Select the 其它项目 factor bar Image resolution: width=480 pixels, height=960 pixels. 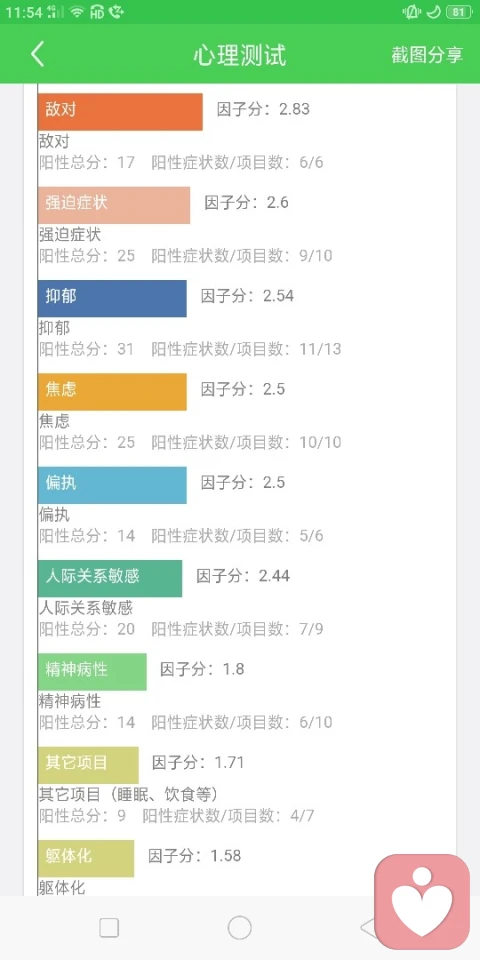tap(88, 765)
